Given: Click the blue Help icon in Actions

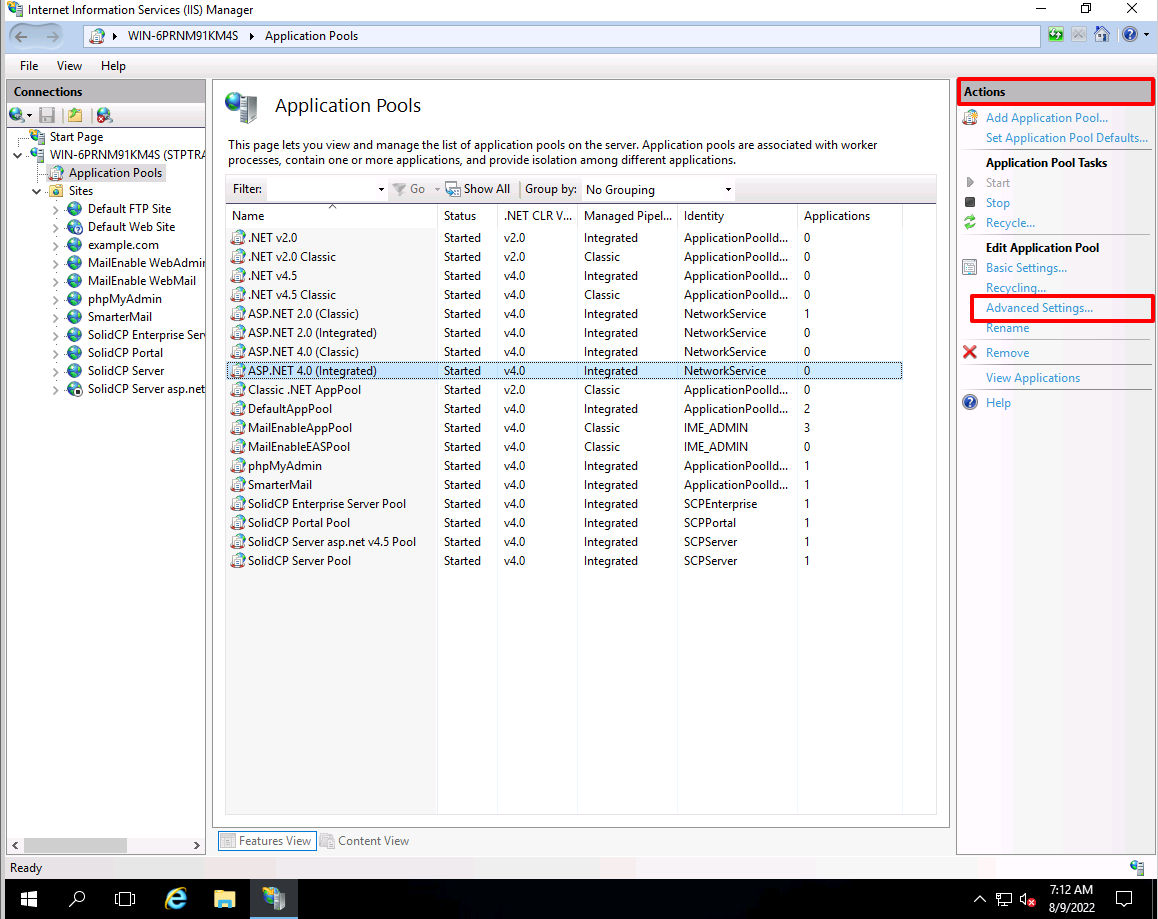Looking at the screenshot, I should pos(970,403).
